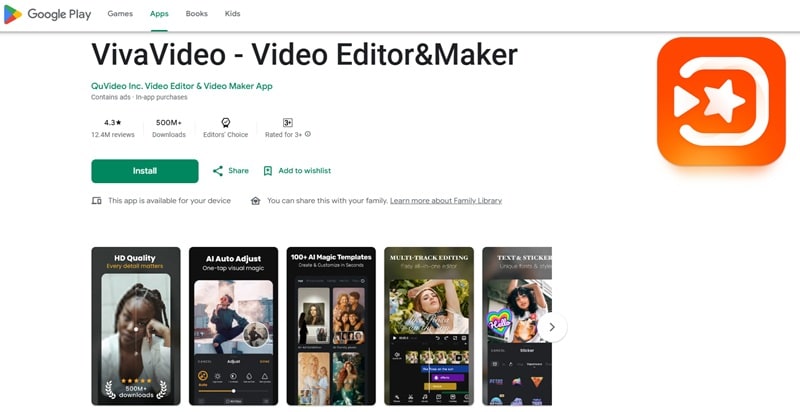Click the Contains ads · In-app purchases text
This screenshot has height=412, width=800.
click(139, 97)
